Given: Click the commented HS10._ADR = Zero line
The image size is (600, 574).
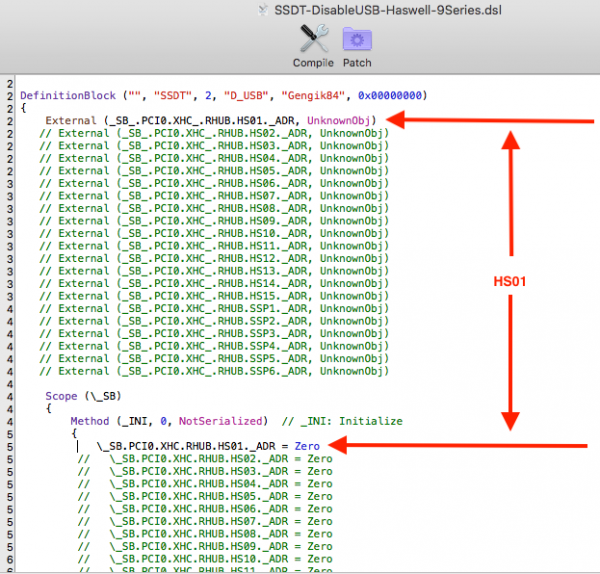Looking at the screenshot, I should [x=205, y=559].
